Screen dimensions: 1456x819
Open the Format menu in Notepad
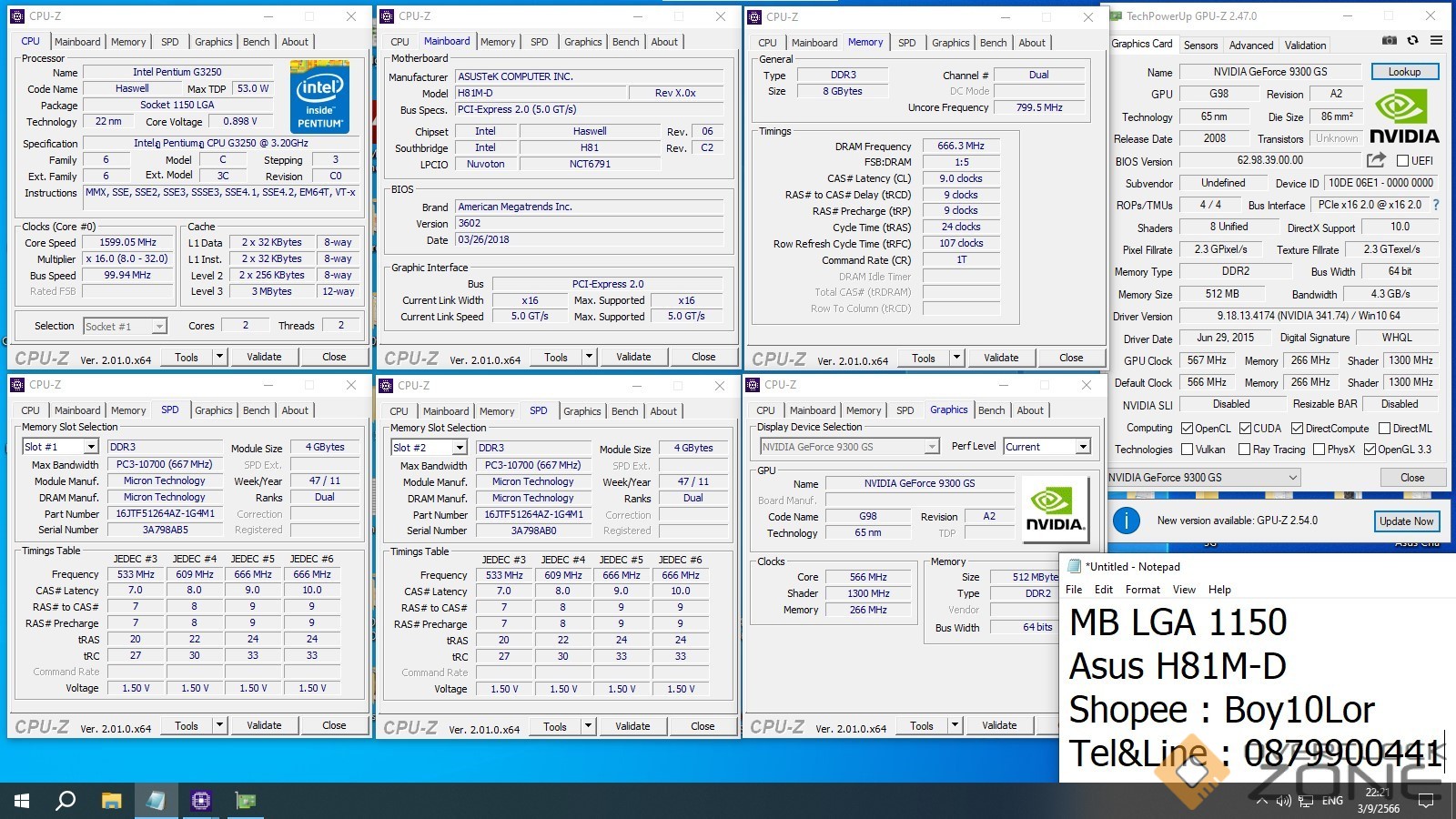click(1142, 590)
